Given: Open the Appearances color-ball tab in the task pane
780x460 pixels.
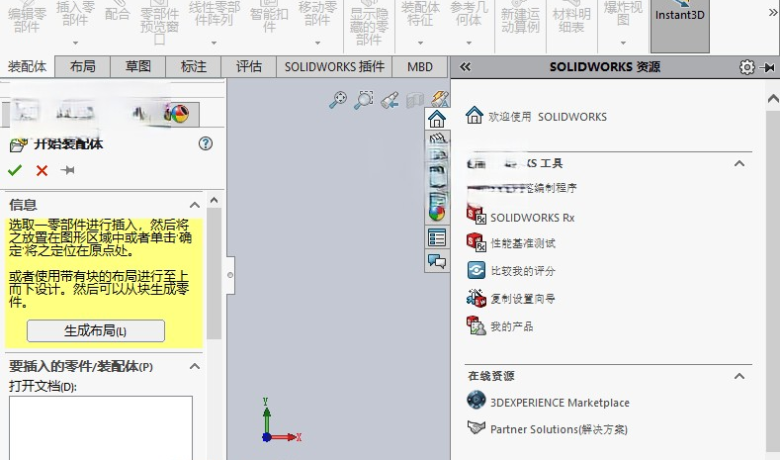Looking at the screenshot, I should [437, 213].
